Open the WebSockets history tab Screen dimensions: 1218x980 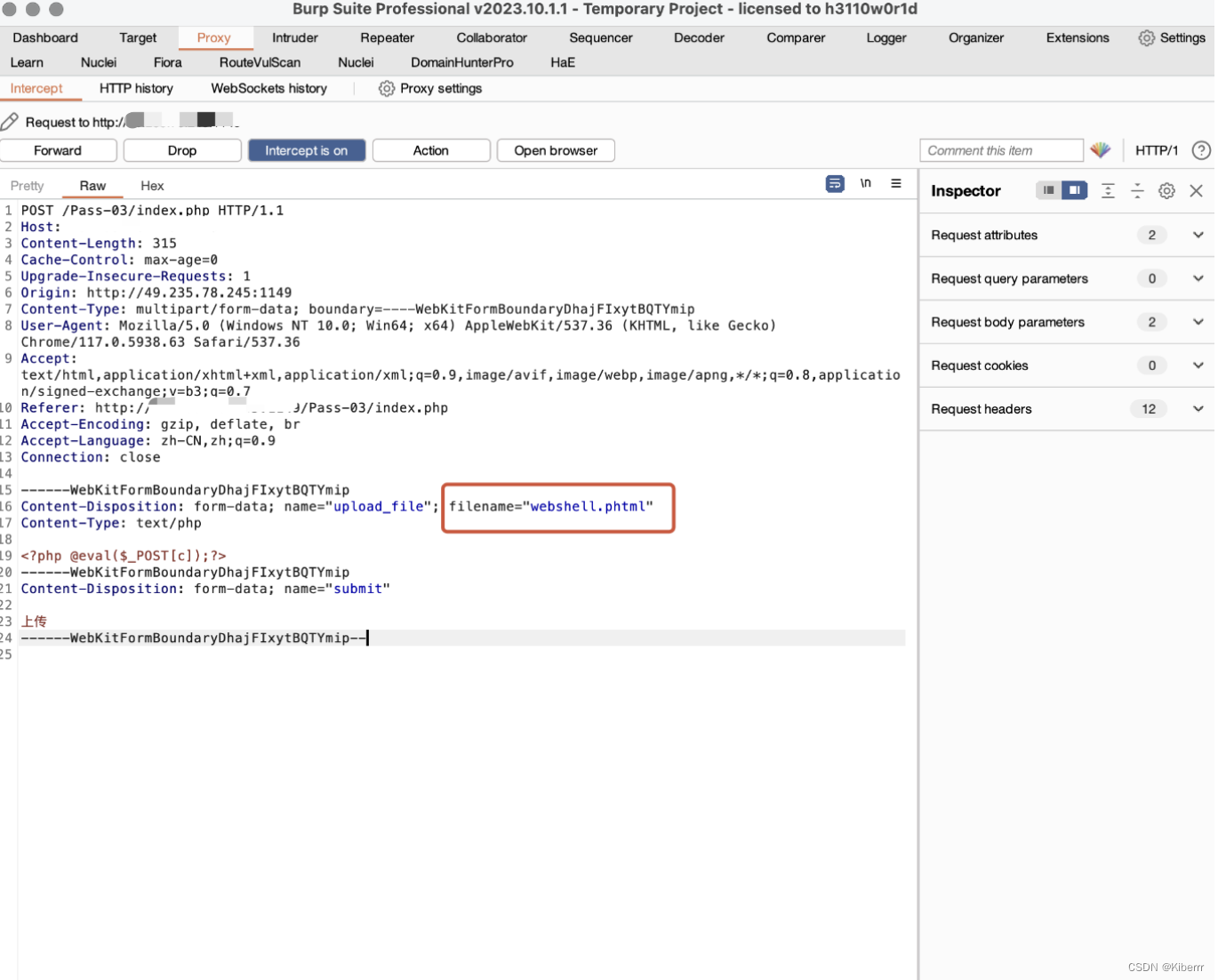(x=269, y=88)
